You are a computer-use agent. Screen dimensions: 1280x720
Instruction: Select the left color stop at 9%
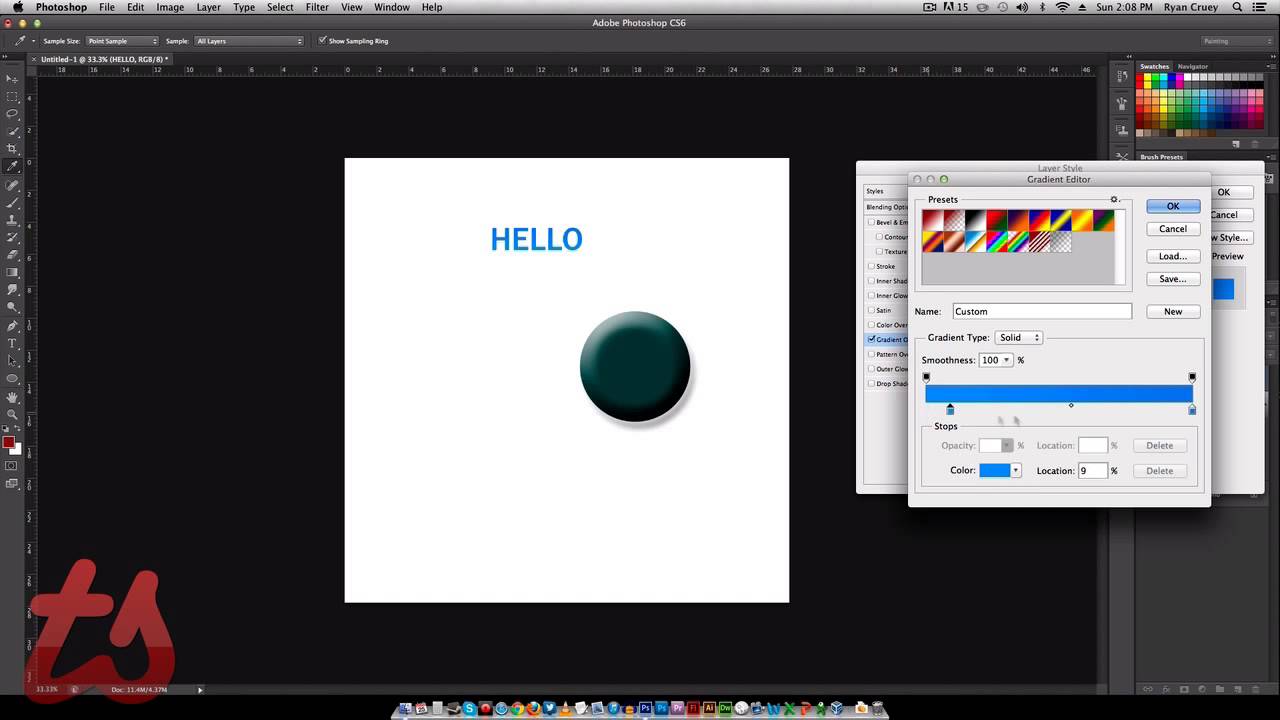pyautogui.click(x=950, y=409)
